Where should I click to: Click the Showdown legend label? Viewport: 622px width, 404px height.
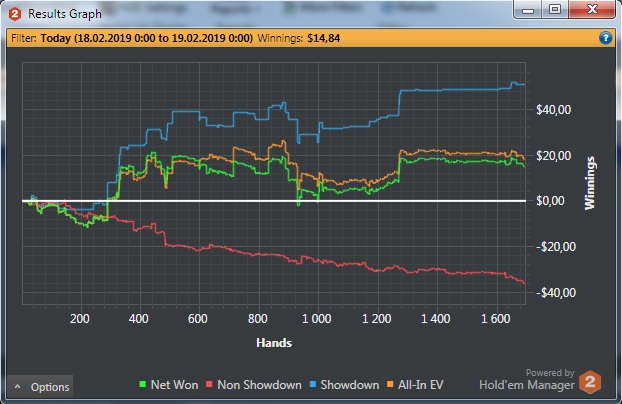tap(349, 385)
